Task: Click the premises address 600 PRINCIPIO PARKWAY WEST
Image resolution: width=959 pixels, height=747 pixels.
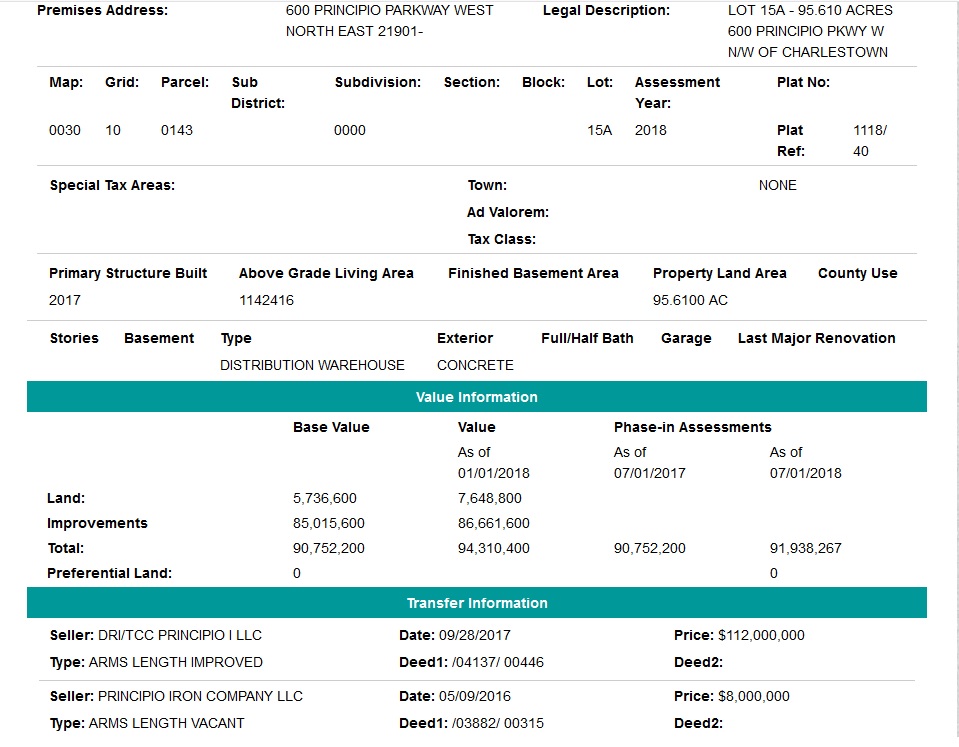Action: pyautogui.click(x=389, y=10)
